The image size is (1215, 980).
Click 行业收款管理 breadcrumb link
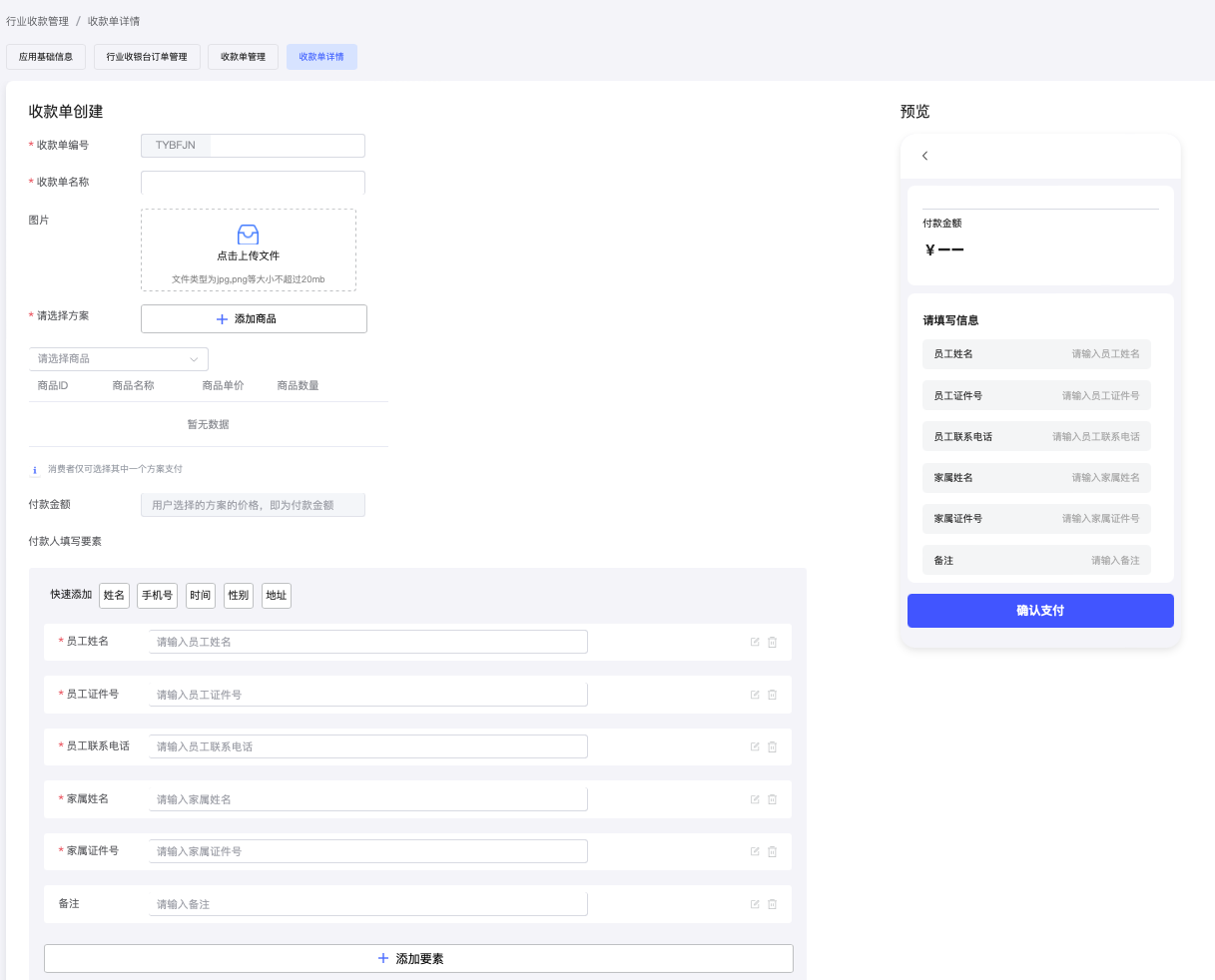coord(38,21)
